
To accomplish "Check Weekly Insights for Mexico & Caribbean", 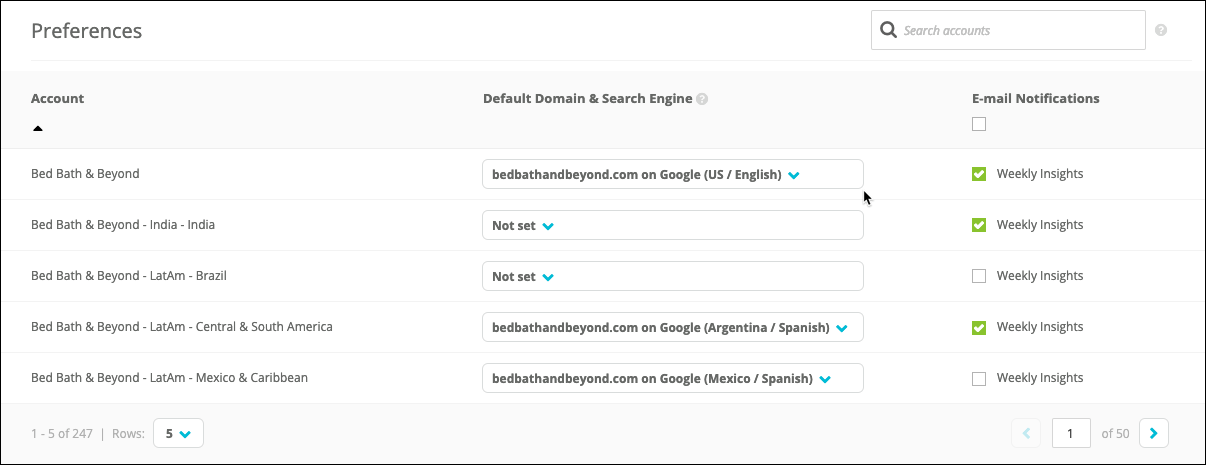I will 979,378.
